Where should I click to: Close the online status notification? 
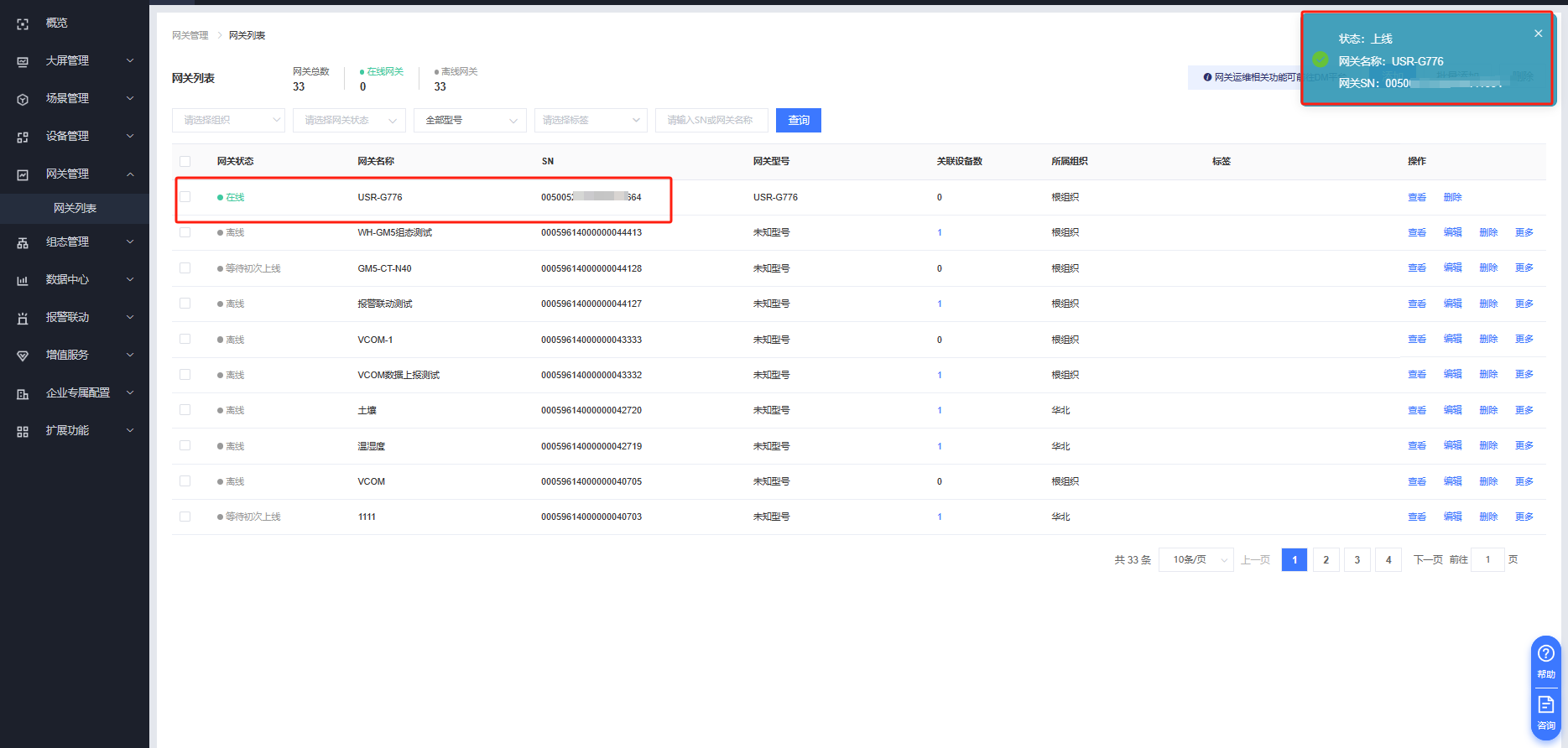1538,34
